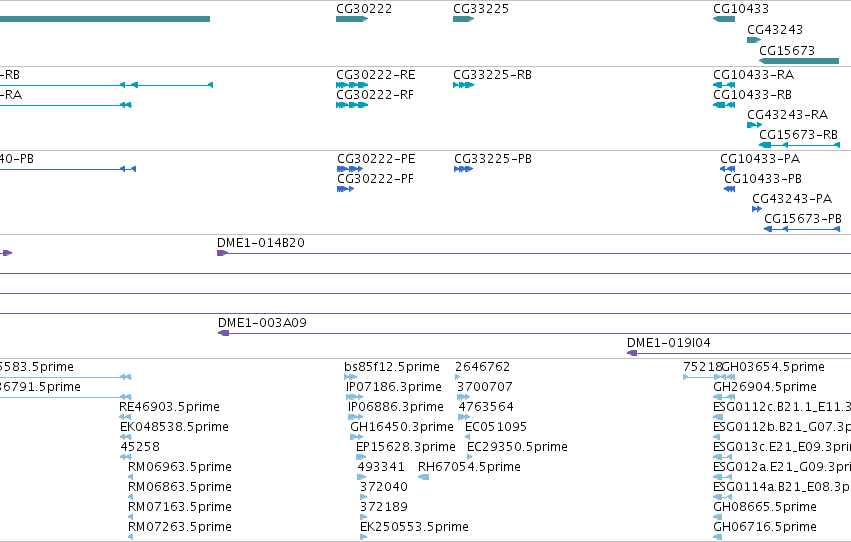The image size is (851, 542).
Task: Click the EC29350.5prime EST label
Action: 517,447
